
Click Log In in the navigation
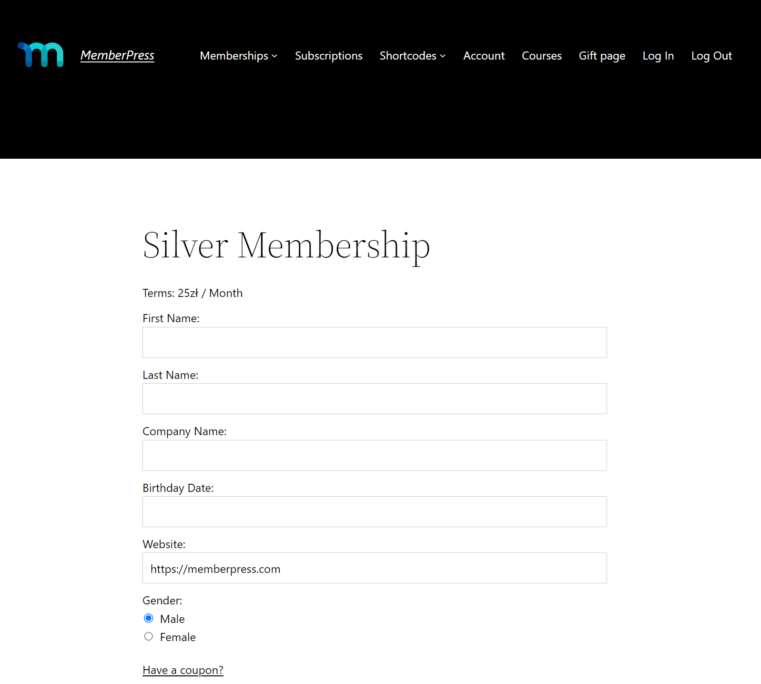coord(658,56)
